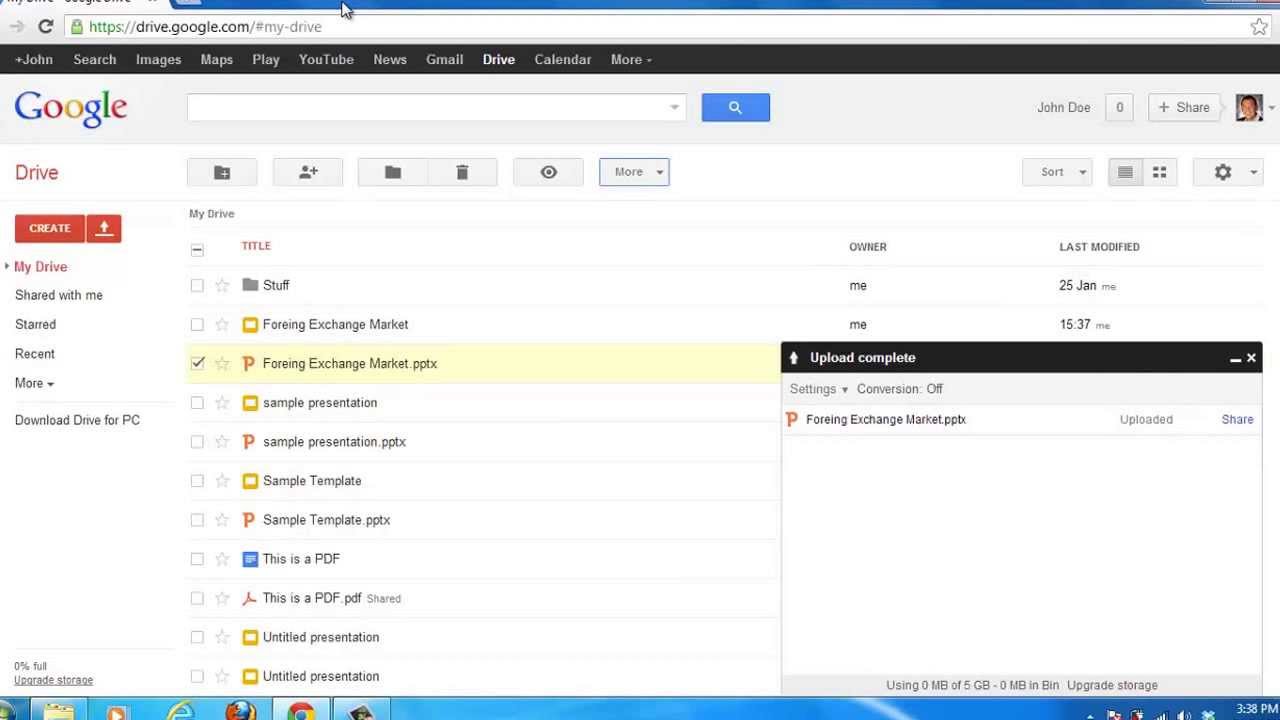Star the sample presentation row
Image resolution: width=1280 pixels, height=720 pixels.
pyautogui.click(x=222, y=403)
